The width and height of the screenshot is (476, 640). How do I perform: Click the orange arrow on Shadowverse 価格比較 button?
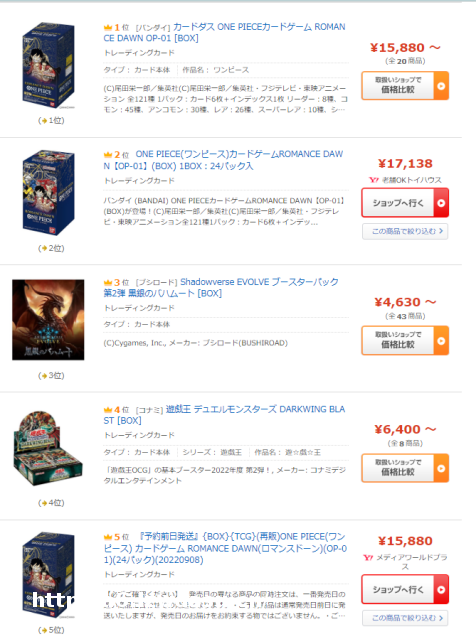coord(441,340)
